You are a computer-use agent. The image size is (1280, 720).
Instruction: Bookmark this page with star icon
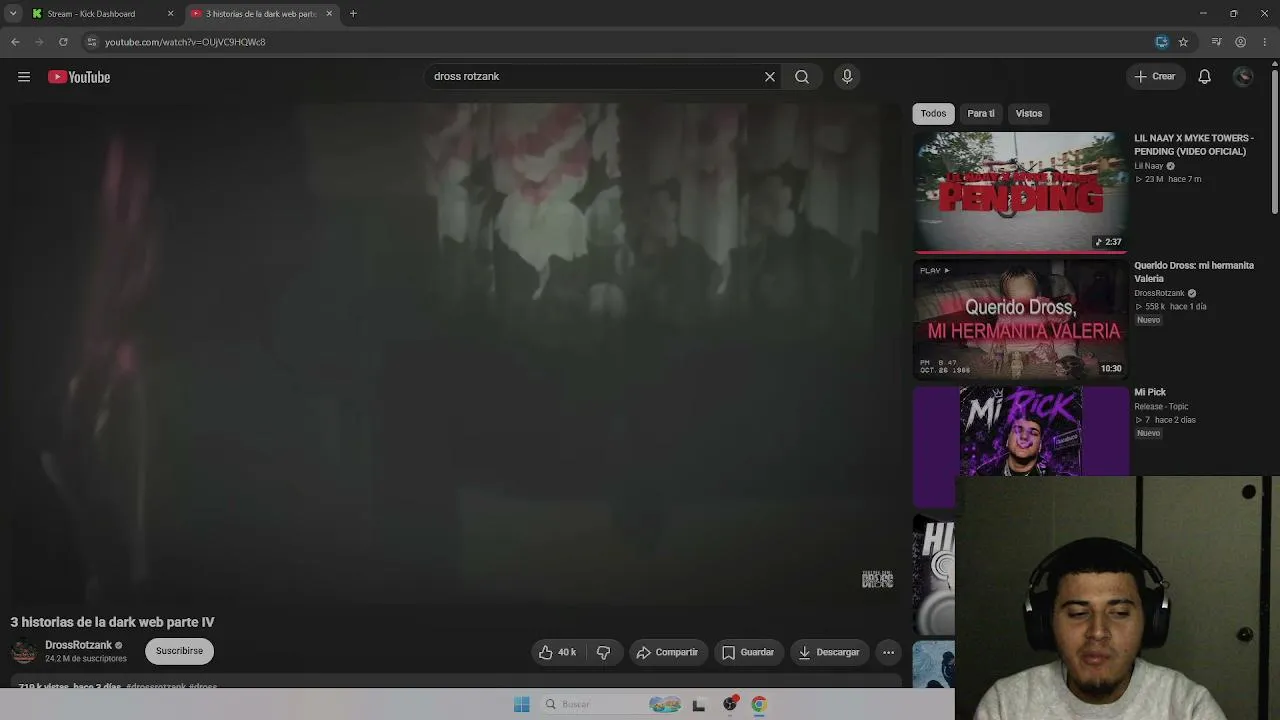tap(1183, 42)
